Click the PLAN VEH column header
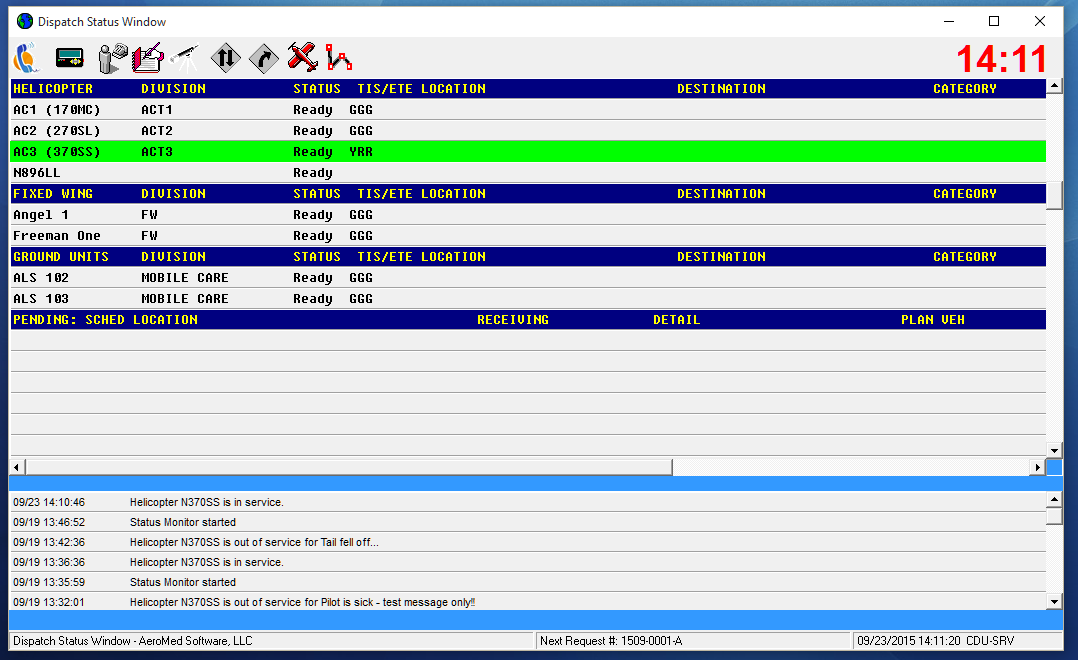The height and width of the screenshot is (660, 1078). (x=933, y=320)
